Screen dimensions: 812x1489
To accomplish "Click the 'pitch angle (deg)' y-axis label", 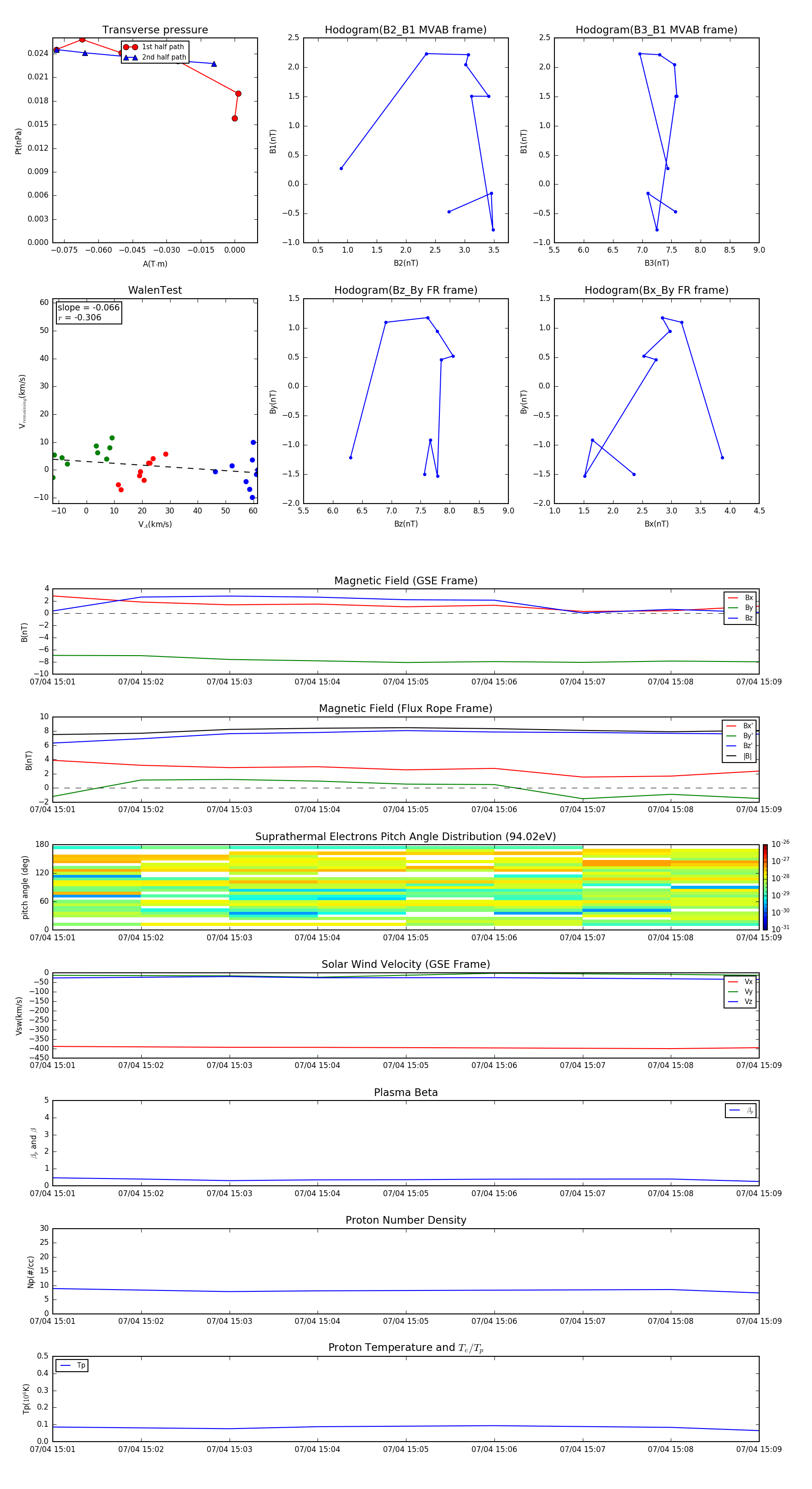I will coord(25,887).
